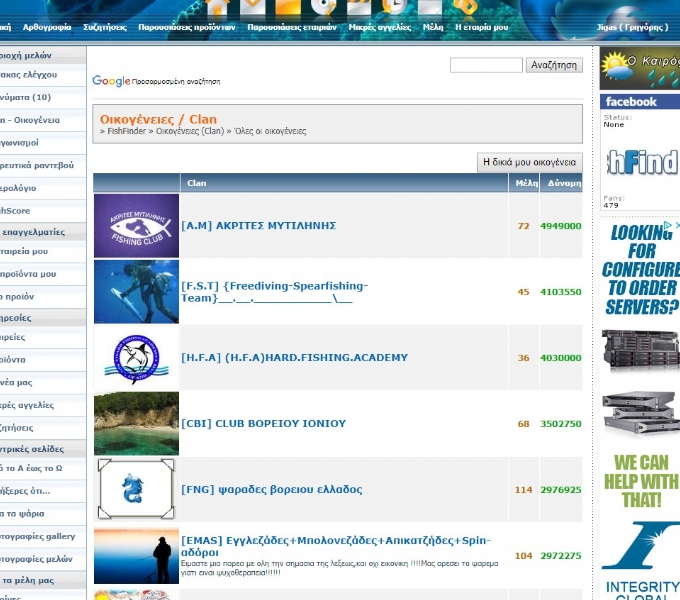The width and height of the screenshot is (680, 600).
Task: Click into the Google custom search field
Action: click(486, 65)
